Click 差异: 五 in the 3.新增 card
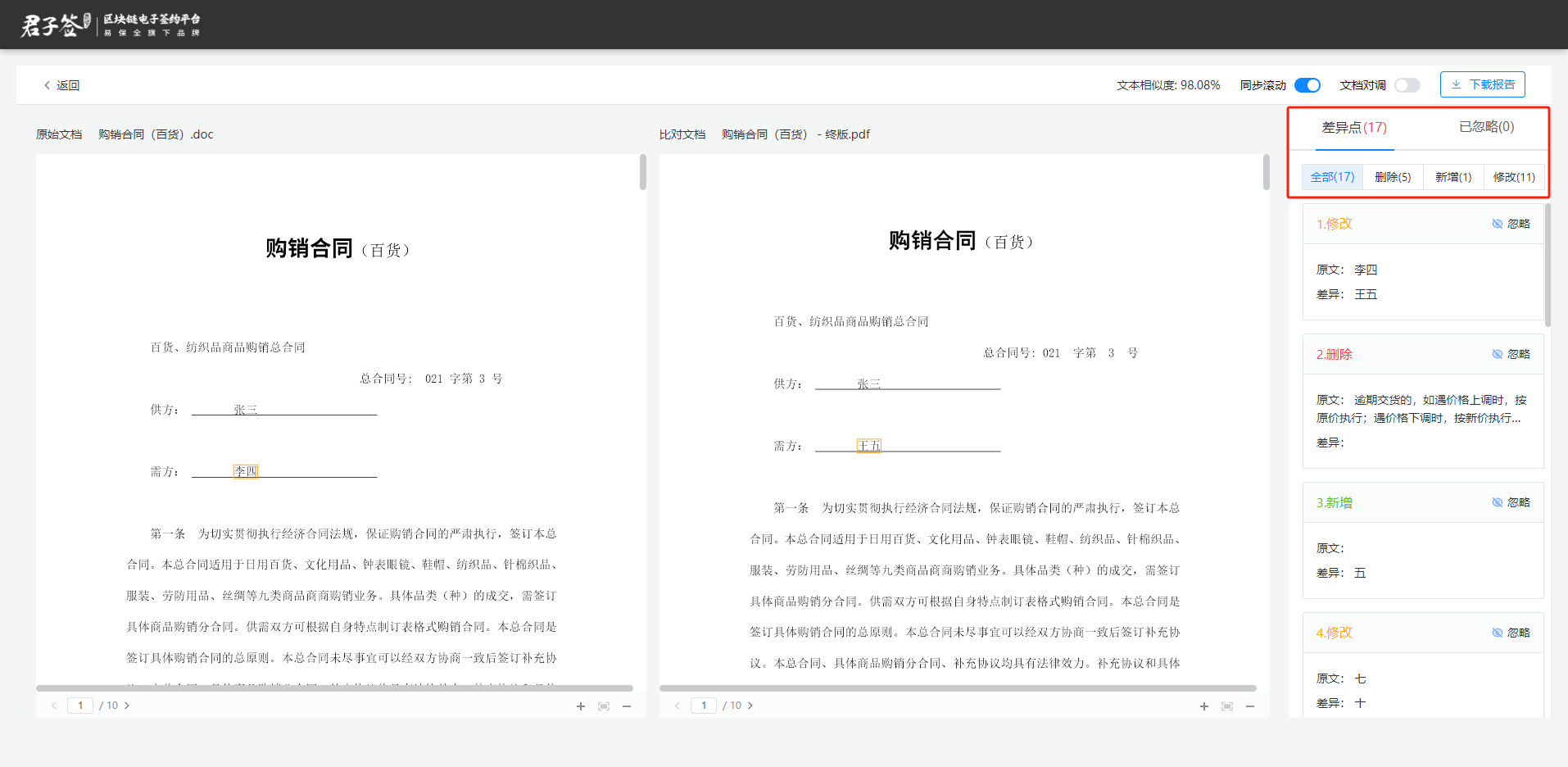 click(x=1341, y=573)
